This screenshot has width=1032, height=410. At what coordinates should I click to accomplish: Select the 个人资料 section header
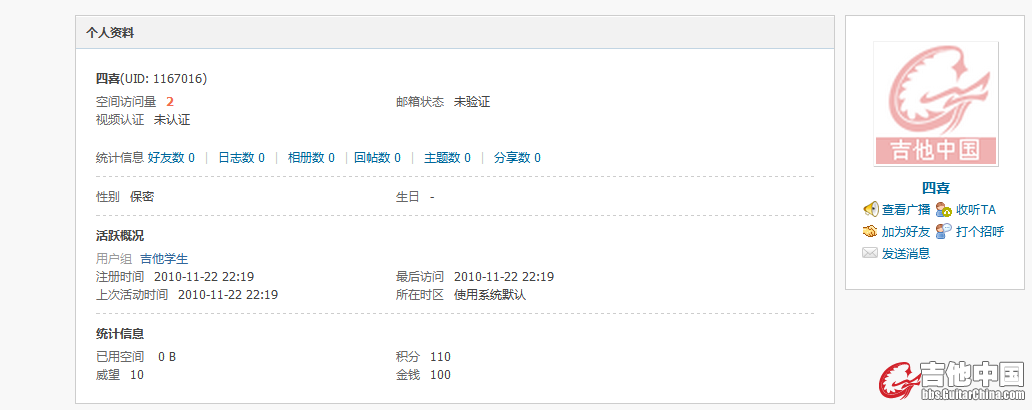click(x=111, y=33)
